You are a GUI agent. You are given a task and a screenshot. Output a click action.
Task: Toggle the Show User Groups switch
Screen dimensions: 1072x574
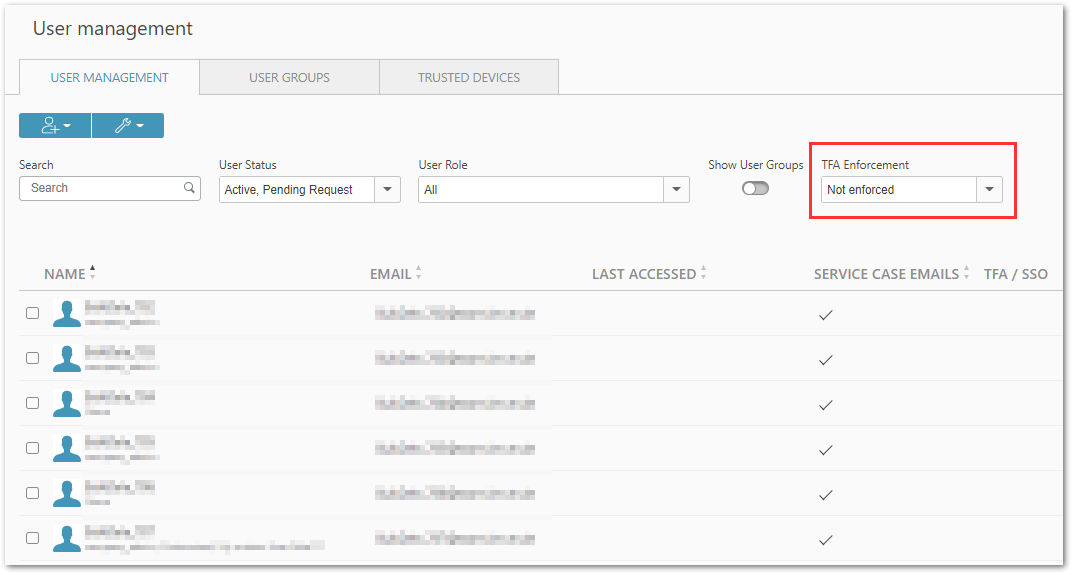click(x=755, y=188)
